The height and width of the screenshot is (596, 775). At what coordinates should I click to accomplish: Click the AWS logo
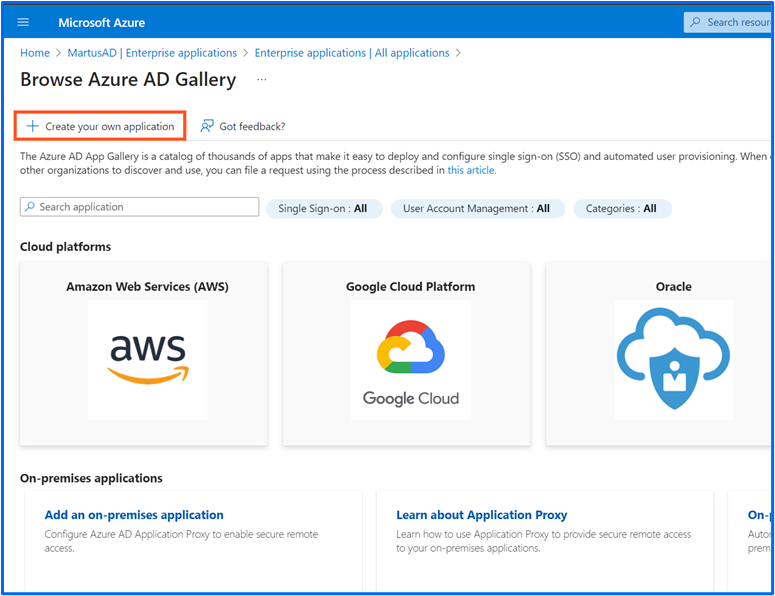tap(148, 360)
